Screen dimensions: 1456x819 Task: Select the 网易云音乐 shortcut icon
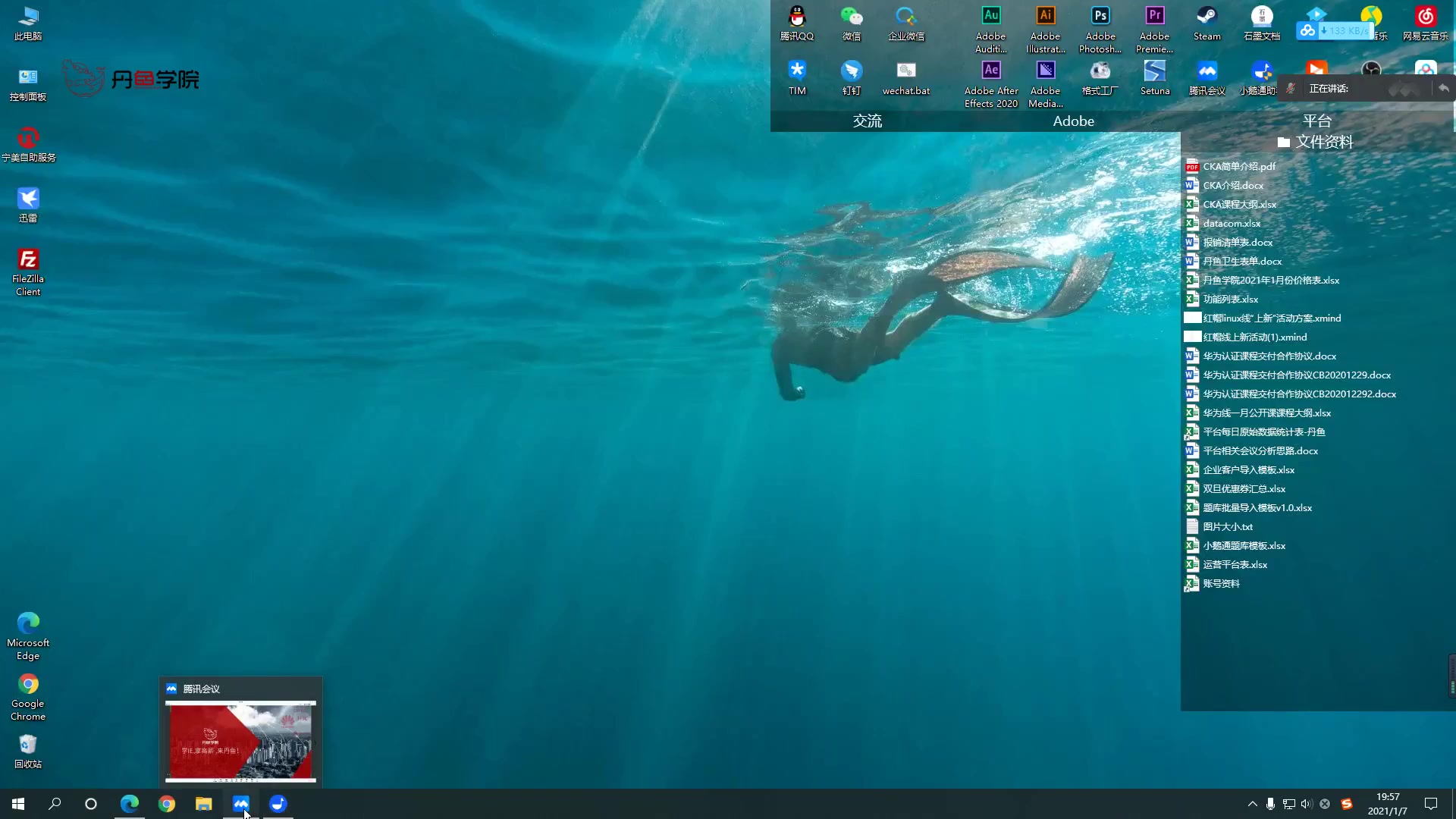(x=1426, y=23)
